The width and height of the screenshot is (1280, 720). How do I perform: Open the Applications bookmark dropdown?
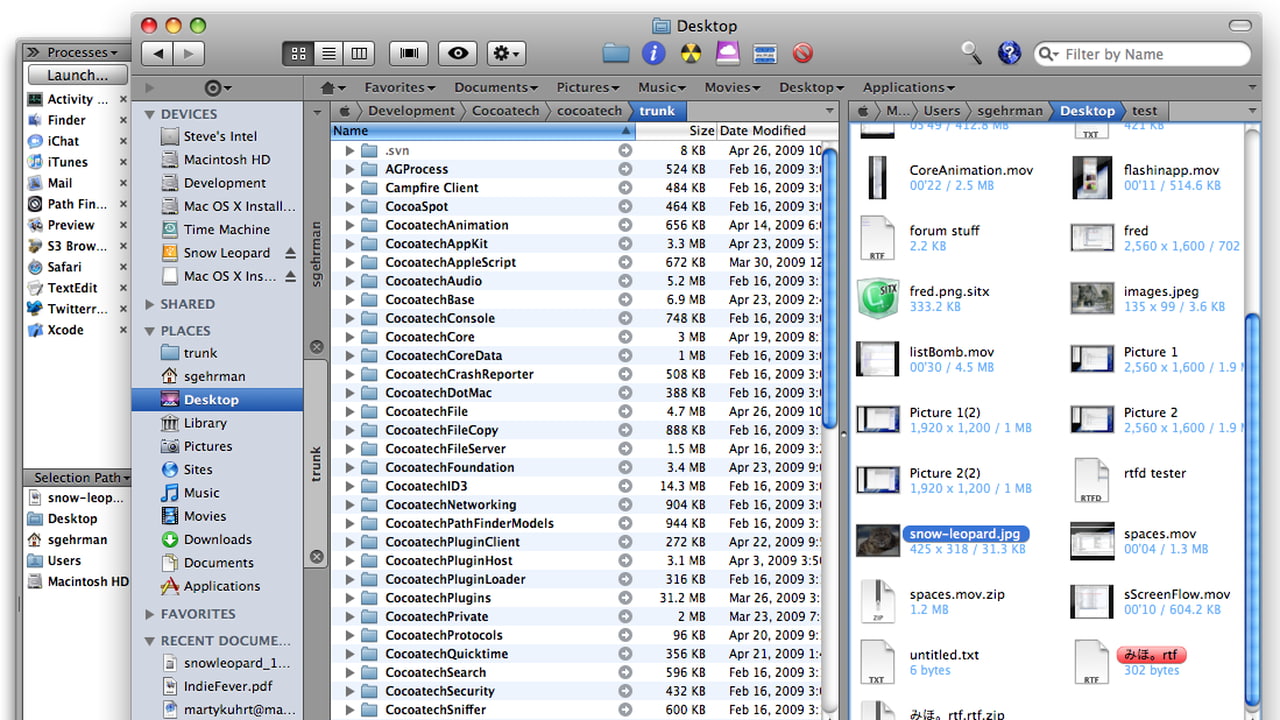point(909,87)
